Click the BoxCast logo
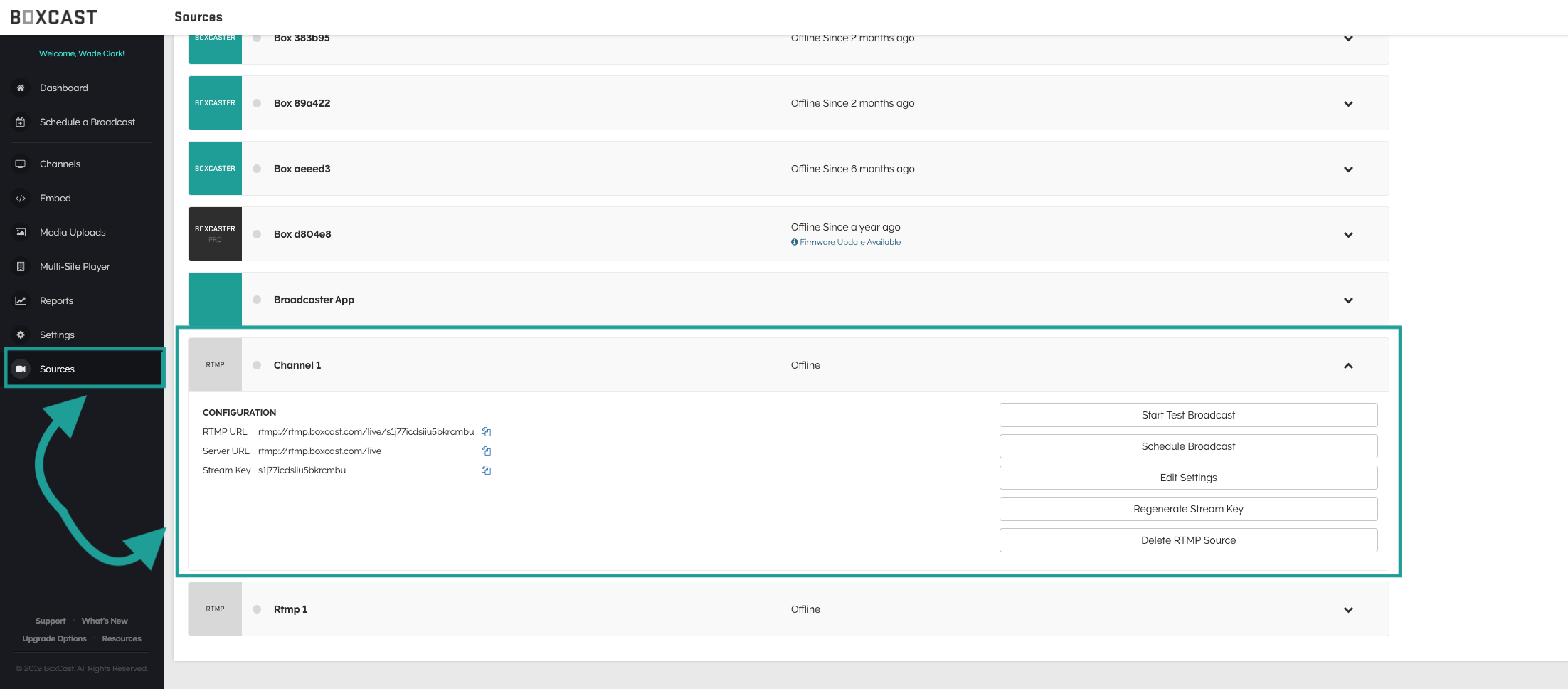 pyautogui.click(x=54, y=17)
